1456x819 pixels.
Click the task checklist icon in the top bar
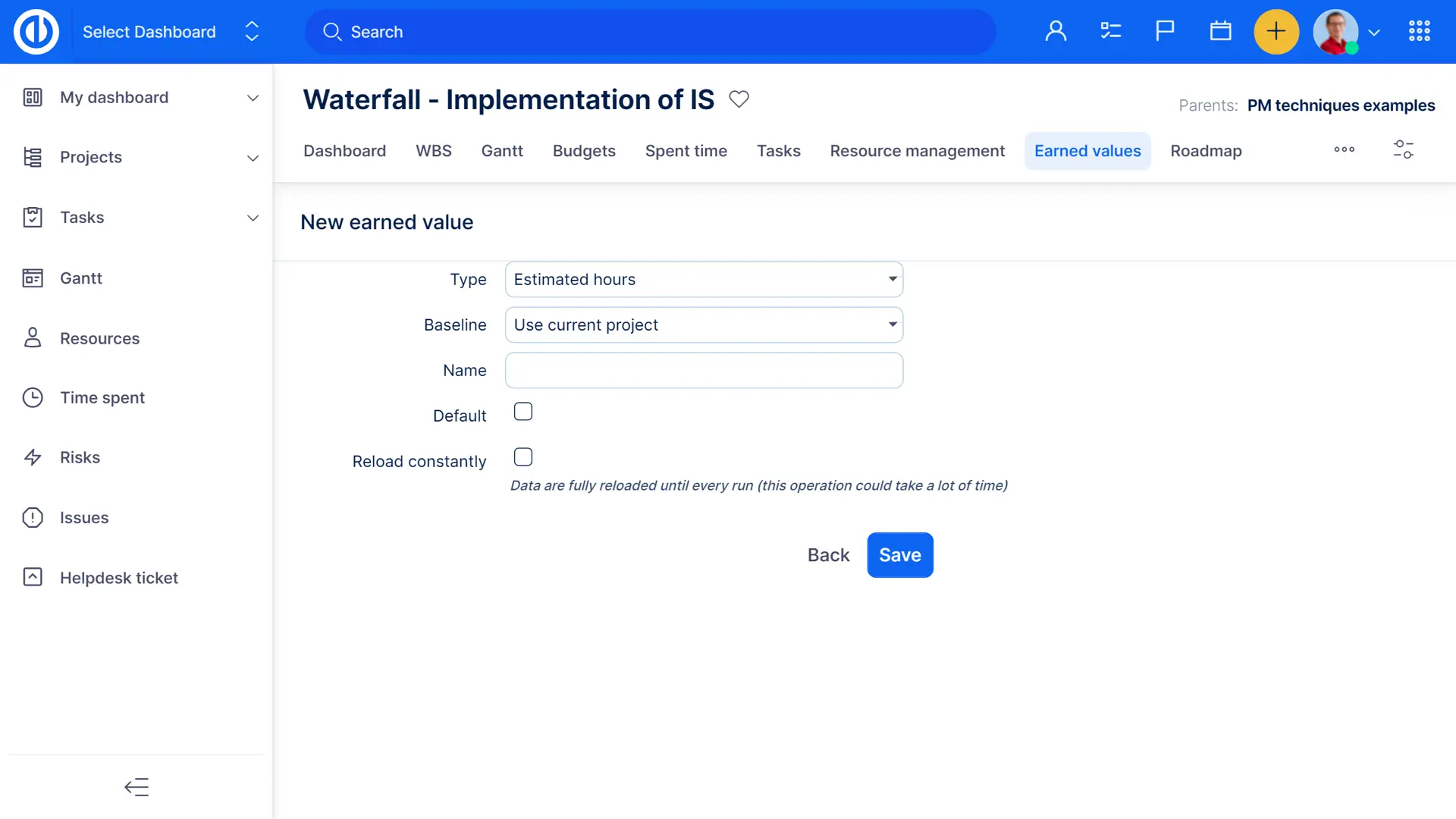1110,32
